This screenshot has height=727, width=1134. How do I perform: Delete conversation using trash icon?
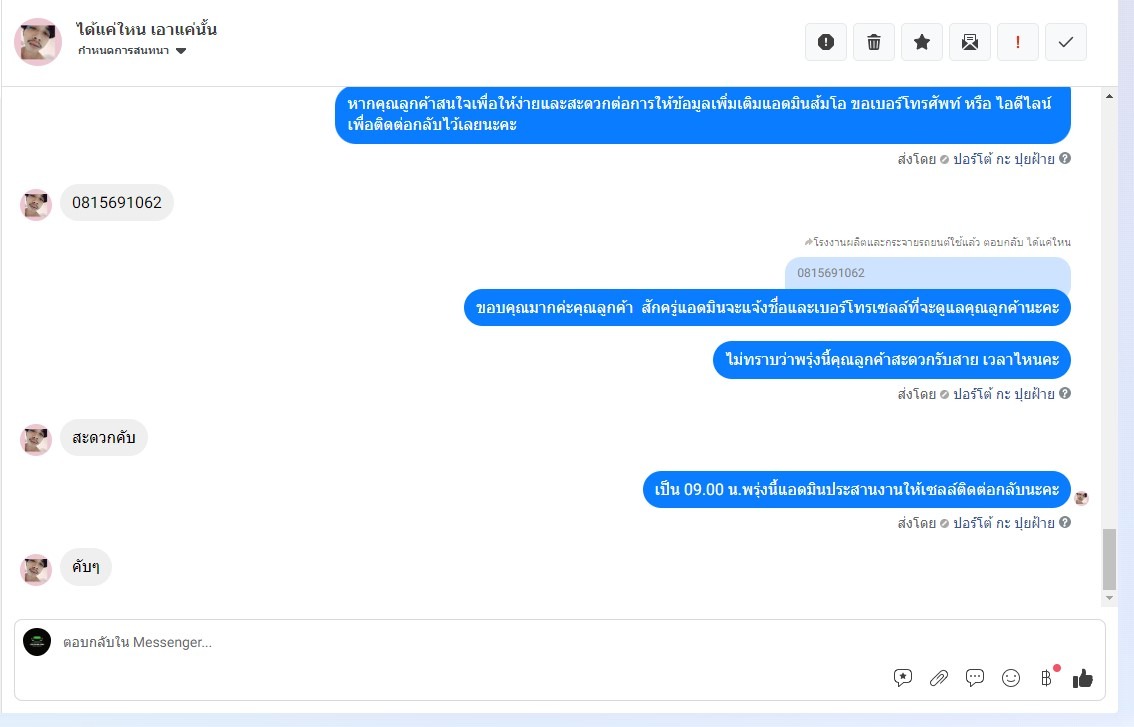(874, 42)
